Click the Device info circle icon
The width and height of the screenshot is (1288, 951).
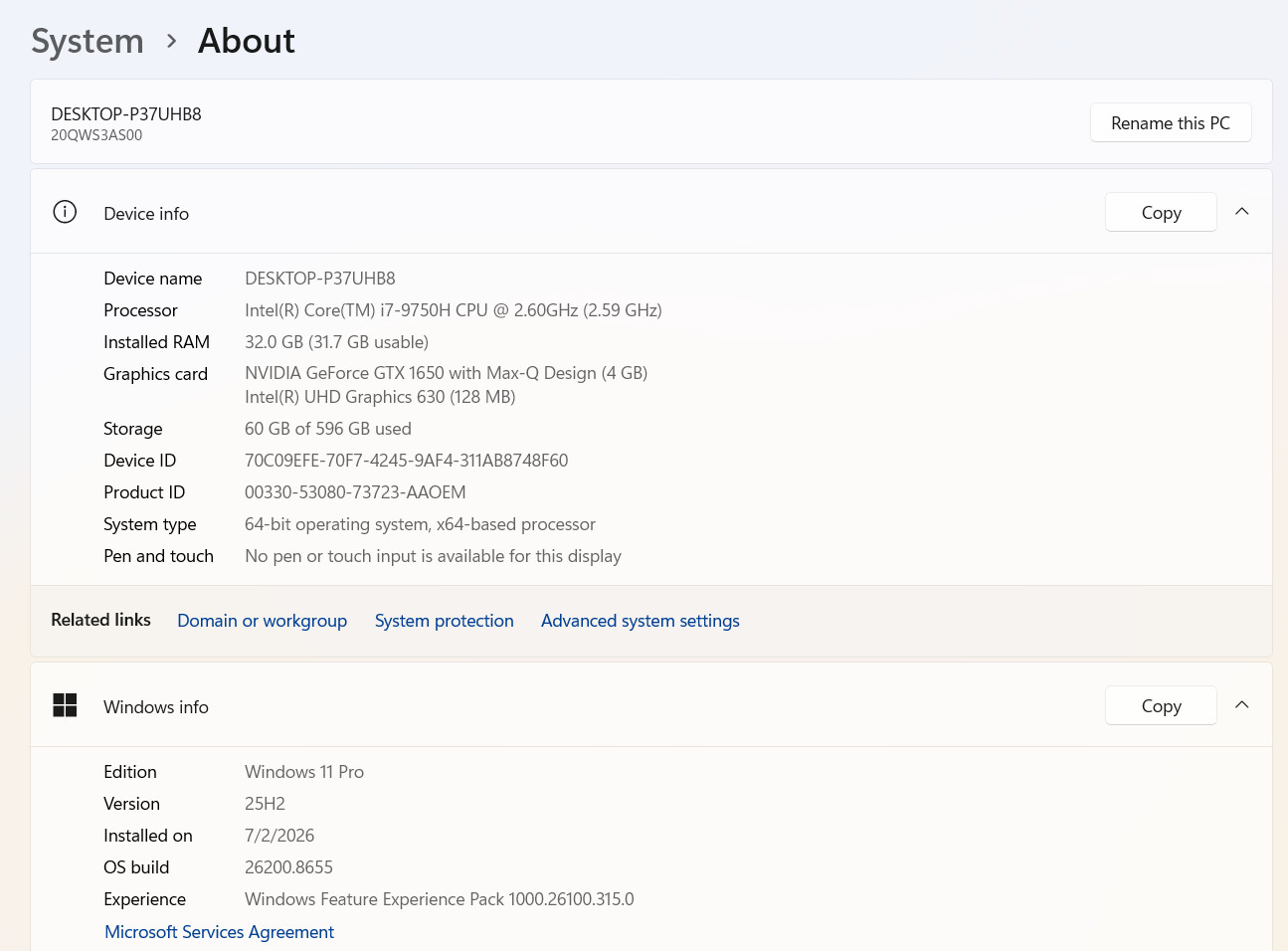(65, 212)
